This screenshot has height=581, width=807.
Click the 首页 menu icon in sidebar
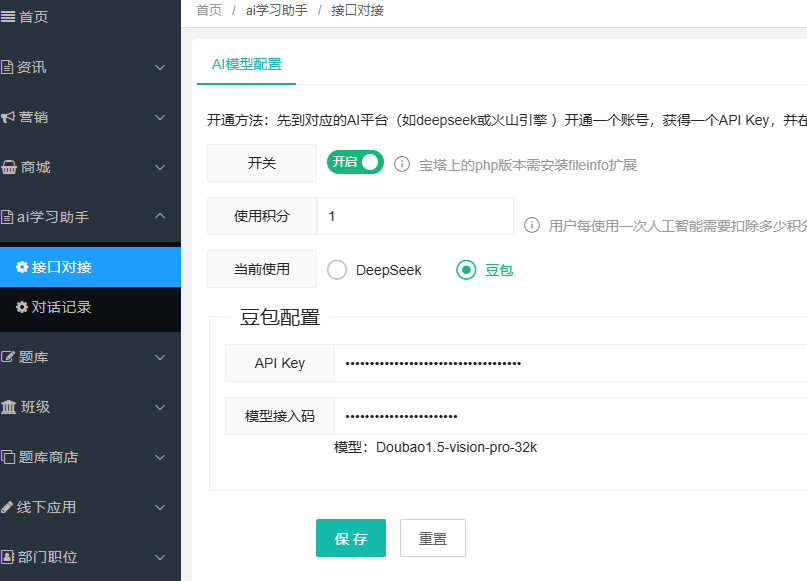click(8, 17)
